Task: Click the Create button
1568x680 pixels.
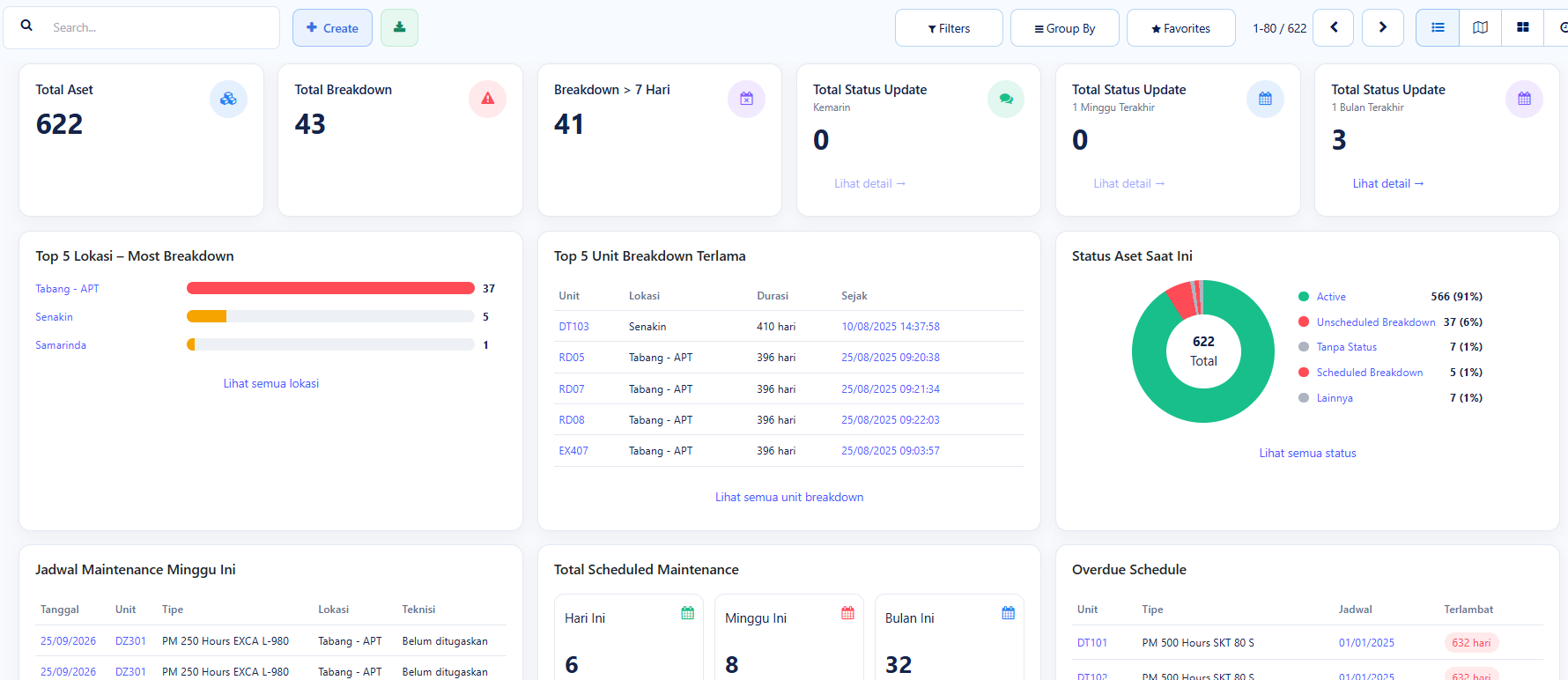Action: pyautogui.click(x=332, y=27)
